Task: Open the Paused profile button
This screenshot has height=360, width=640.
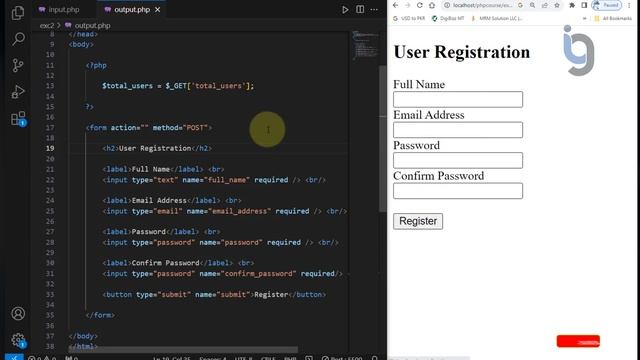Action: coord(607,5)
